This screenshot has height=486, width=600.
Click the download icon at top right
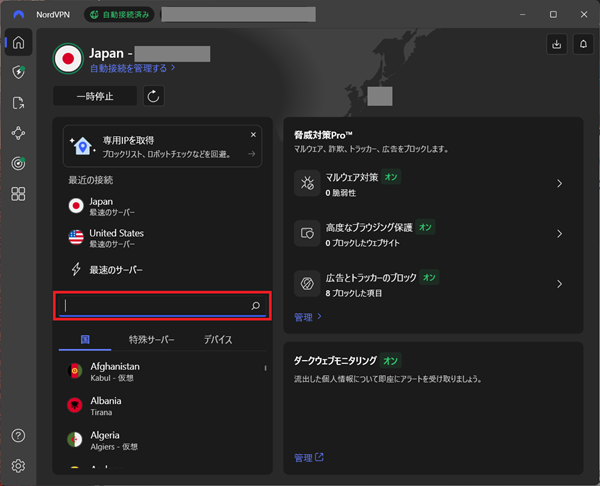point(556,43)
